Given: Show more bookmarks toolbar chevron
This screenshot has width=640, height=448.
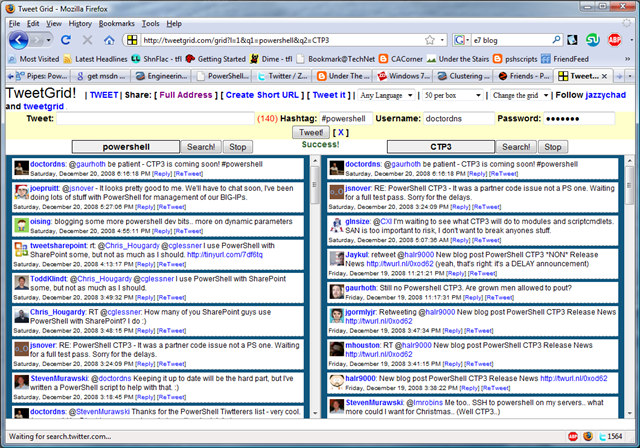Looking at the screenshot, I should pyautogui.click(x=627, y=59).
